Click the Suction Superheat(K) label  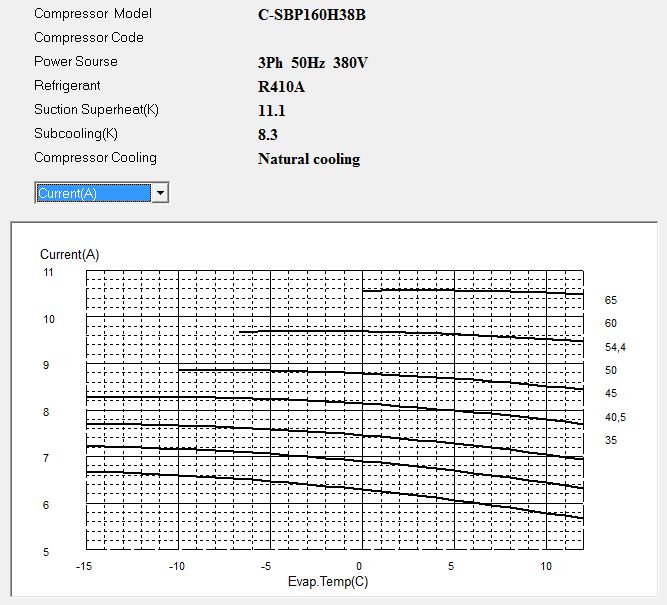coord(96,110)
